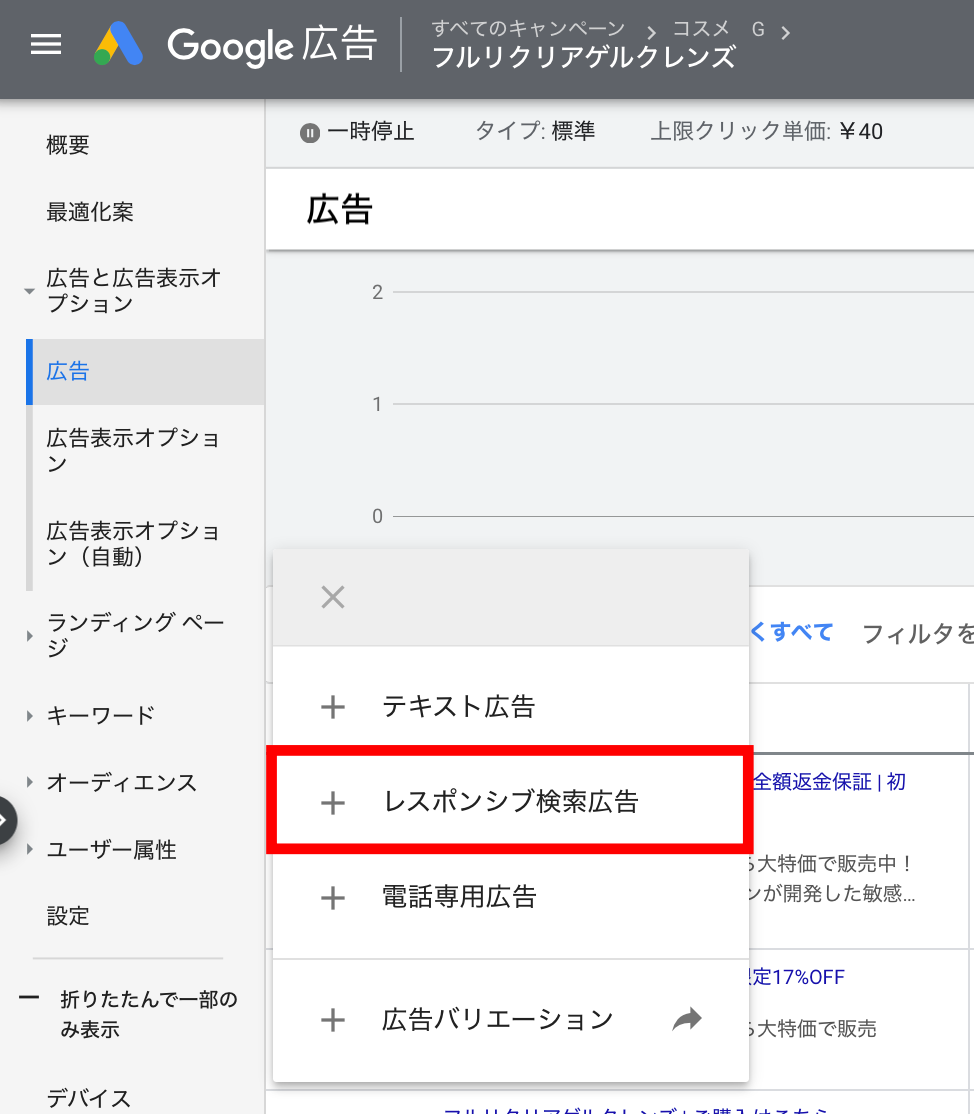Open the ad headline with 17%OFF
Image resolution: width=974 pixels, height=1114 pixels.
797,977
